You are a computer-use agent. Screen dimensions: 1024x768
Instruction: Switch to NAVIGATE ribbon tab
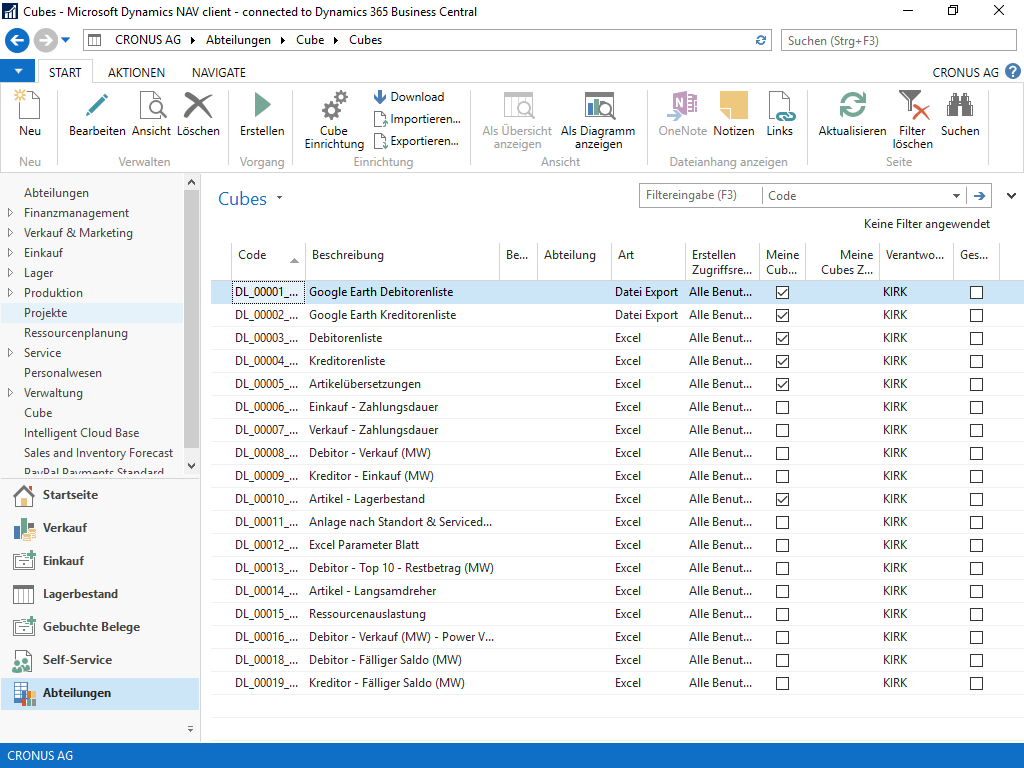click(219, 72)
